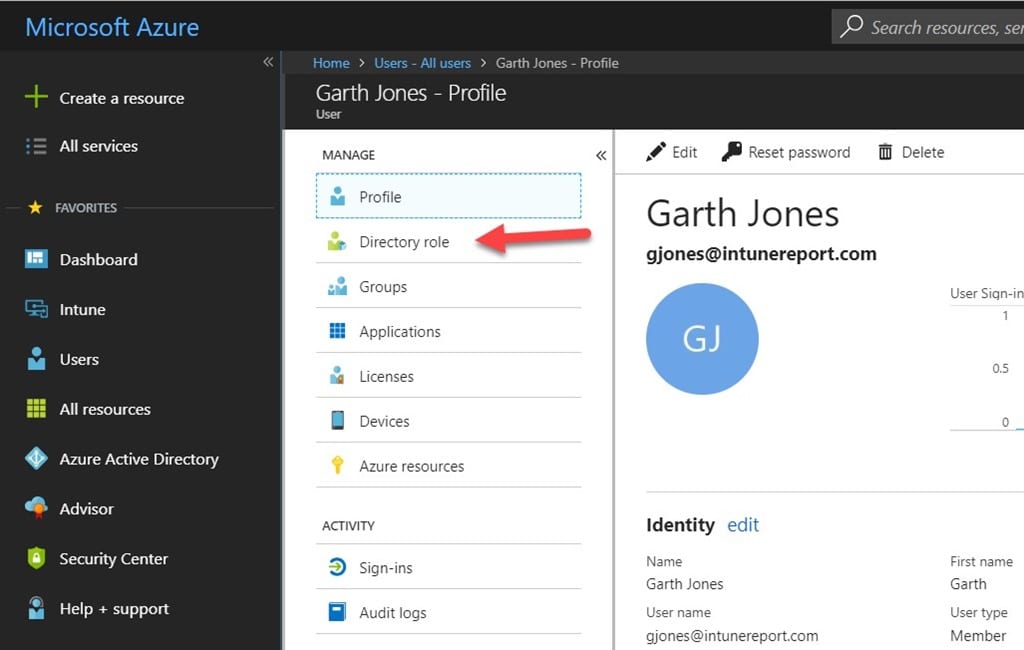Collapse the left Azure sidebar
The width and height of the screenshot is (1024, 650).
[x=268, y=62]
